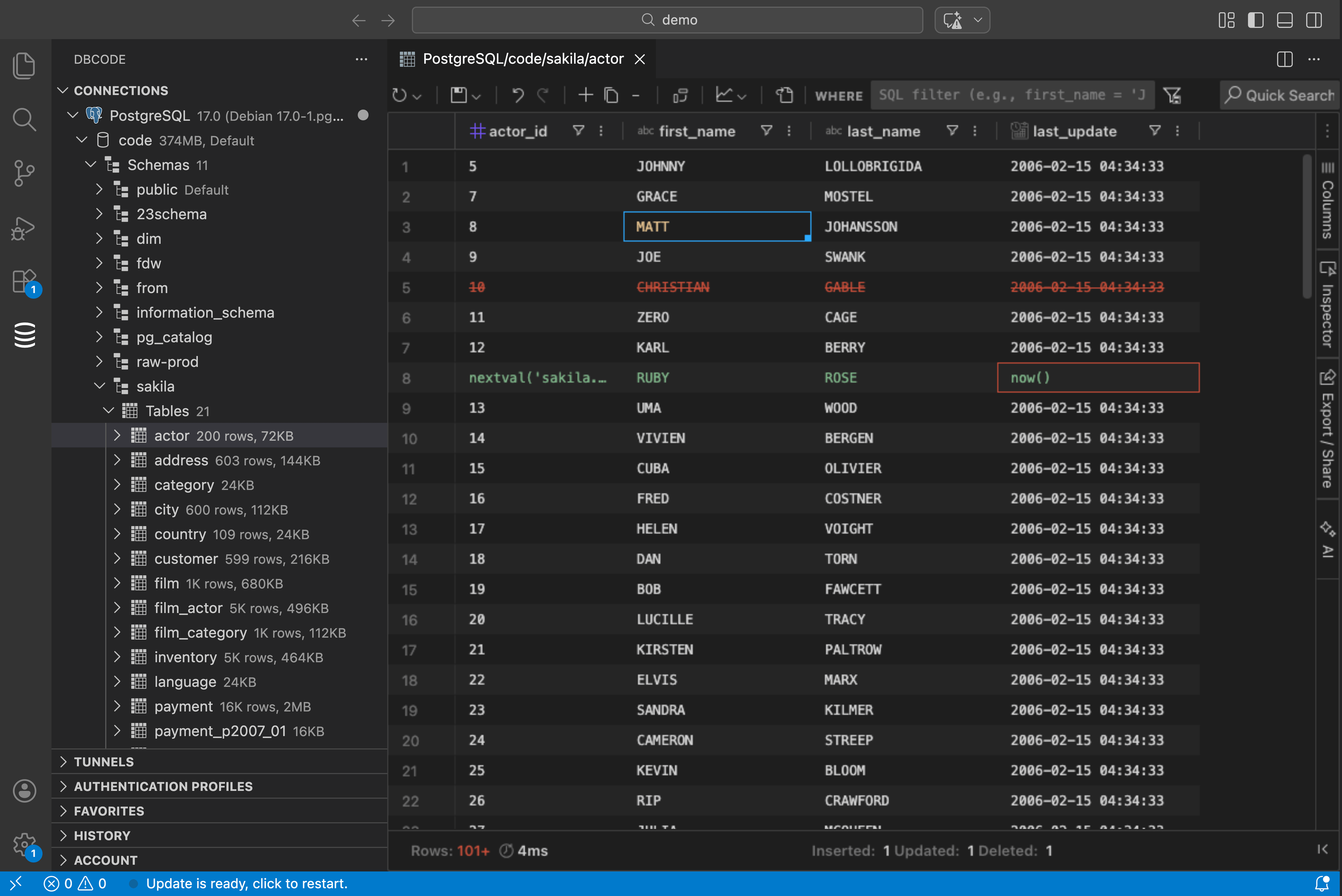The width and height of the screenshot is (1342, 896).
Task: Undo the last data edit
Action: coord(518,95)
